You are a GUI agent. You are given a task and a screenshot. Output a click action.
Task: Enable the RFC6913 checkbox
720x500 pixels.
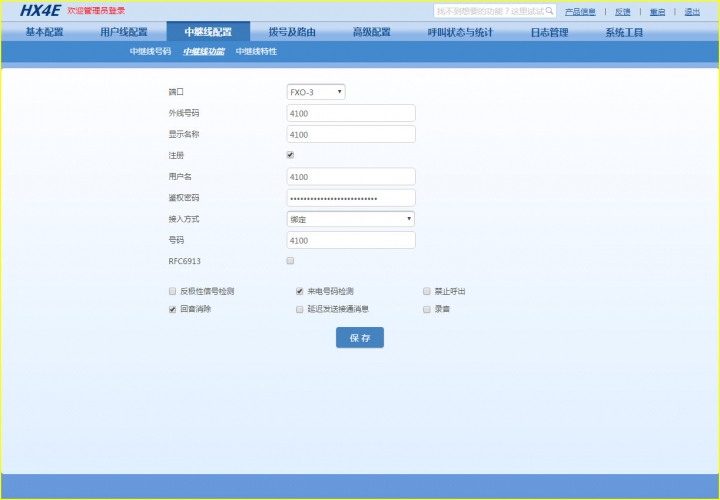coord(290,261)
